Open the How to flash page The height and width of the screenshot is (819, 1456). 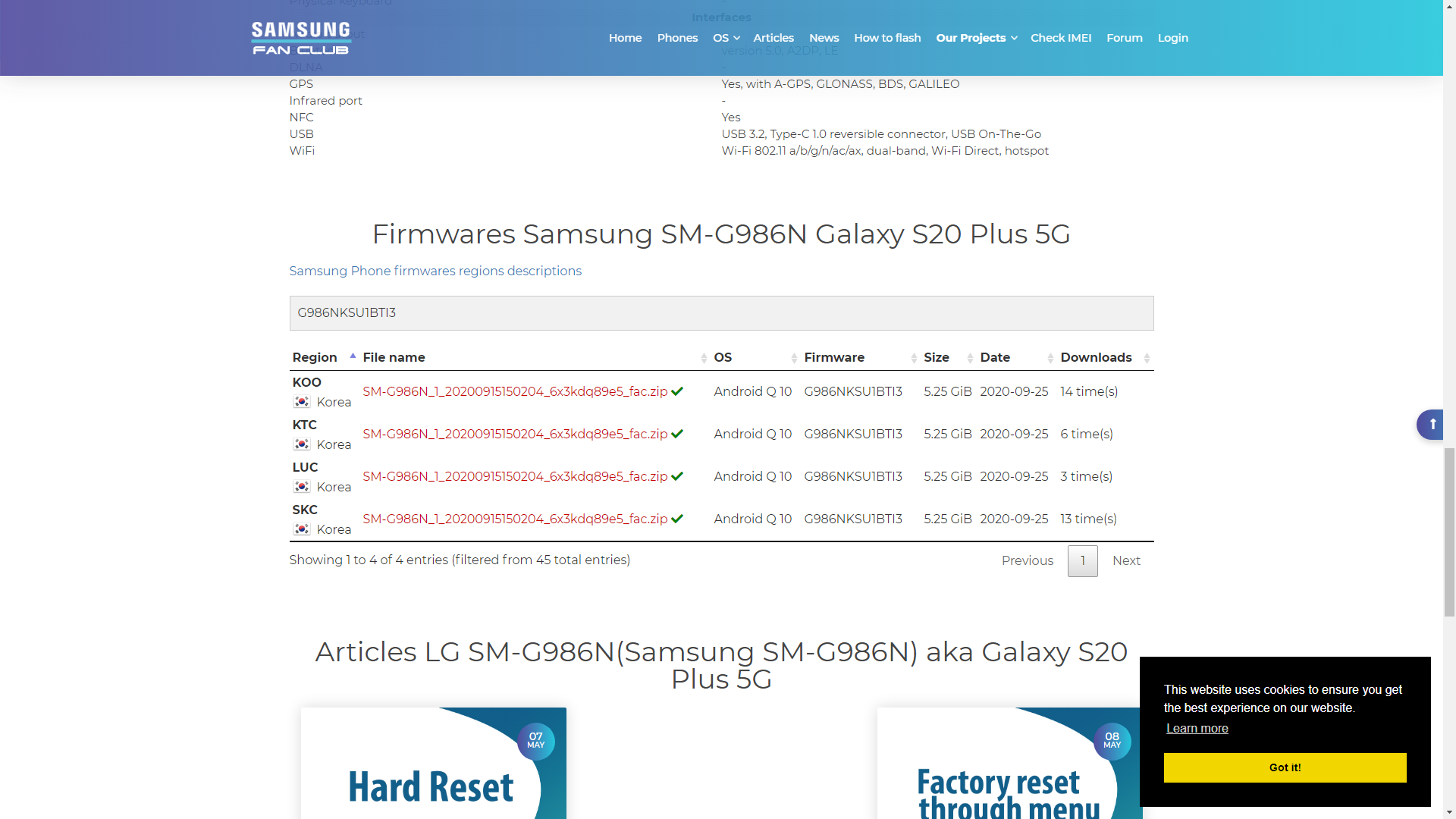click(x=886, y=38)
